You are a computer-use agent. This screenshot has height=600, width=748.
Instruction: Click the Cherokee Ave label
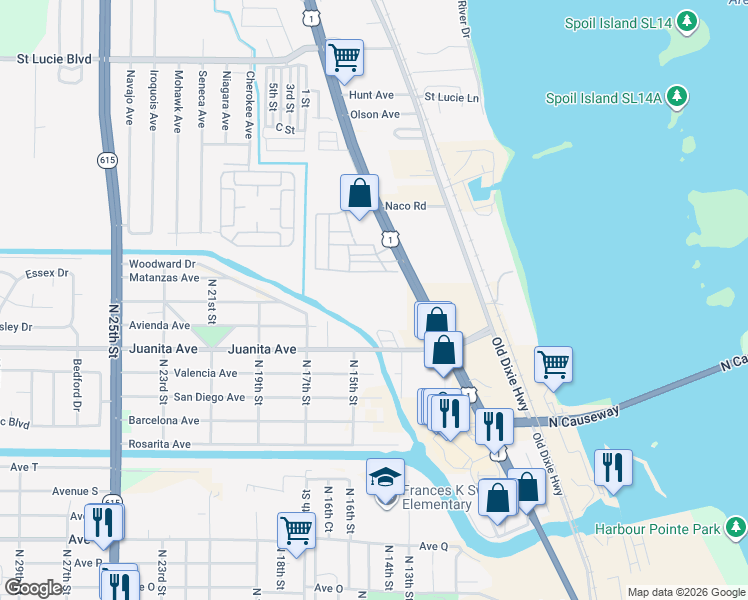[249, 105]
